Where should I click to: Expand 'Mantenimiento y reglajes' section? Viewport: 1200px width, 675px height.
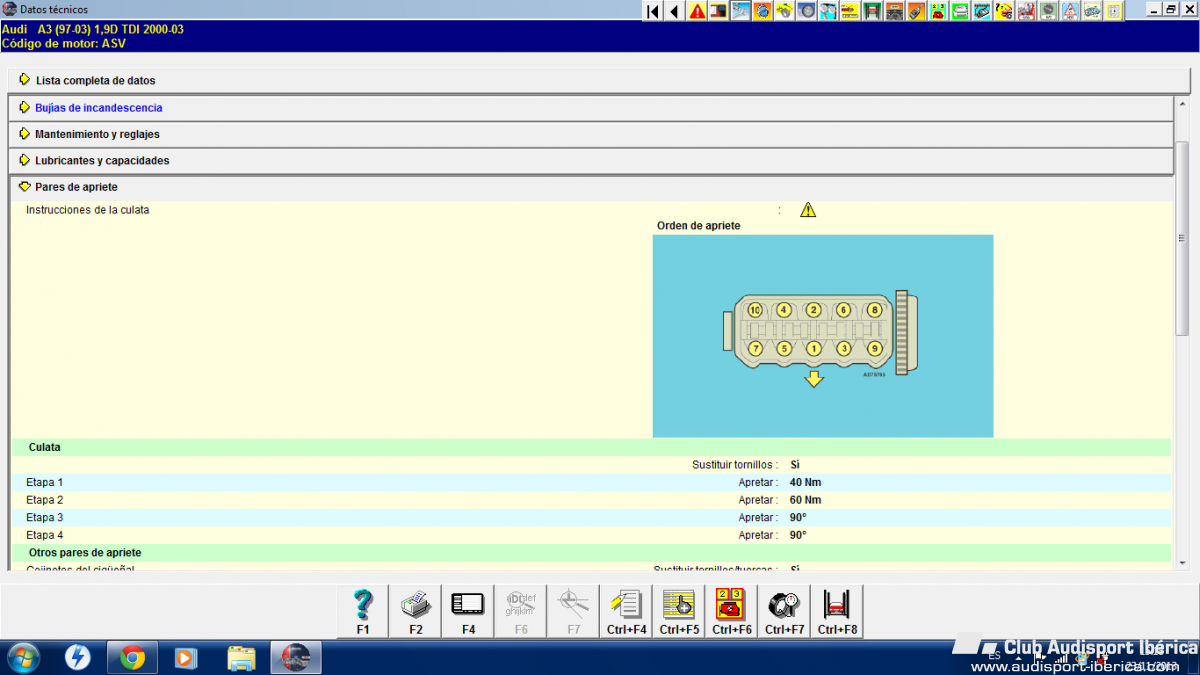(591, 134)
